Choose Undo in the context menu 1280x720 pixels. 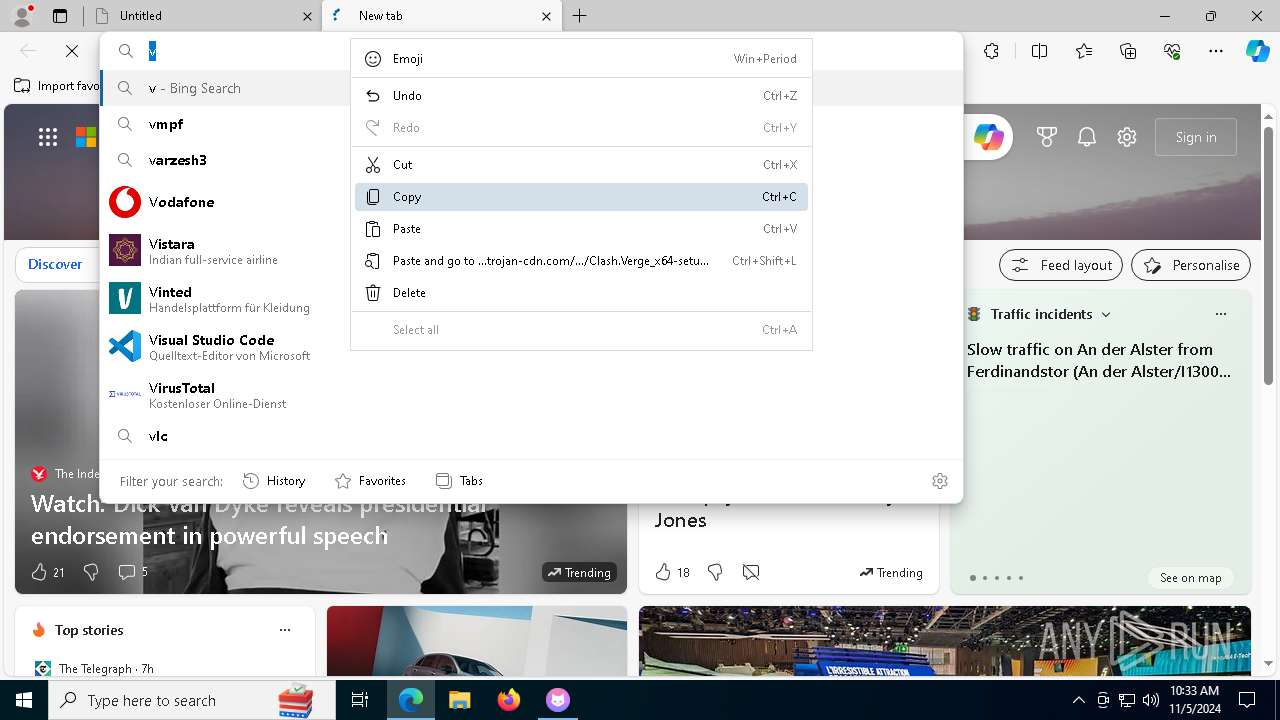581,96
